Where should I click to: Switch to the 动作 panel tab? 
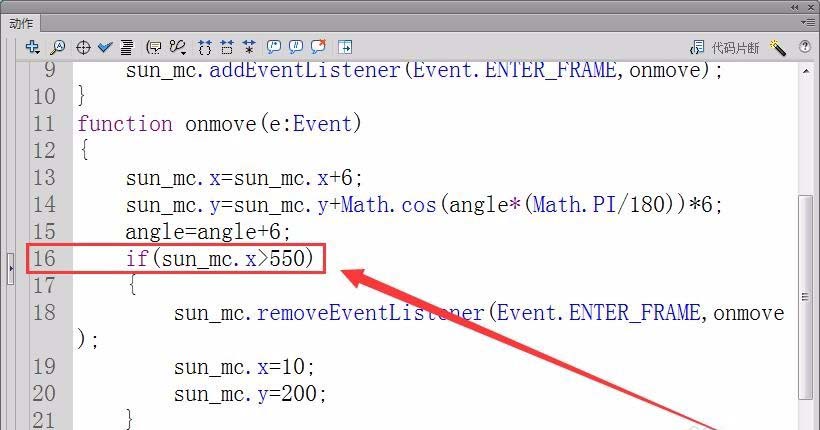pyautogui.click(x=21, y=24)
